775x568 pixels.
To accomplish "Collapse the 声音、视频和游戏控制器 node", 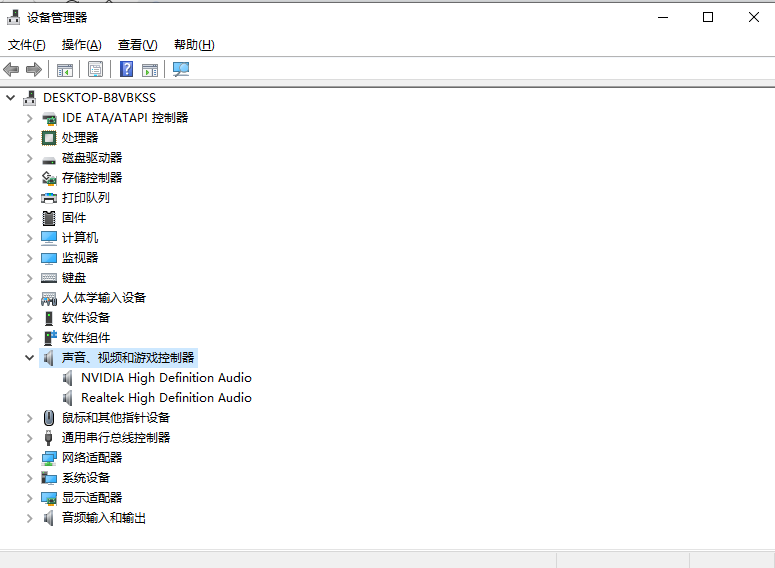I will point(30,358).
